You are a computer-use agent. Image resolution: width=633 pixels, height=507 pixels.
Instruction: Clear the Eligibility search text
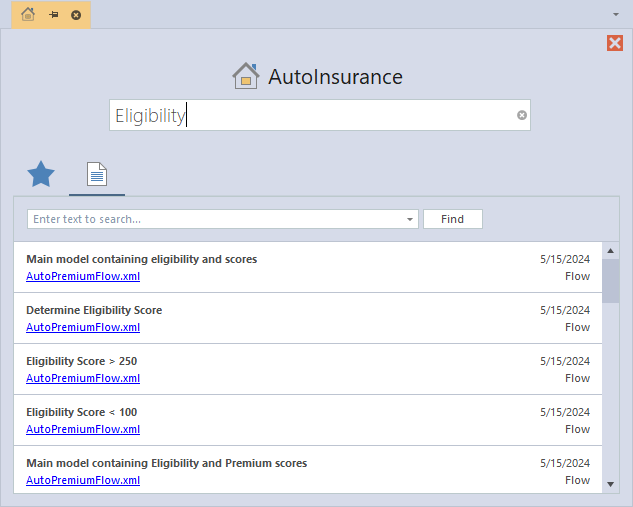coord(522,115)
